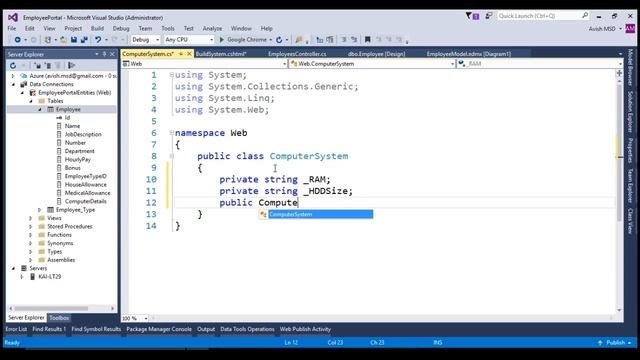Open the Output panel tab
The width and height of the screenshot is (640, 360).
point(206,329)
